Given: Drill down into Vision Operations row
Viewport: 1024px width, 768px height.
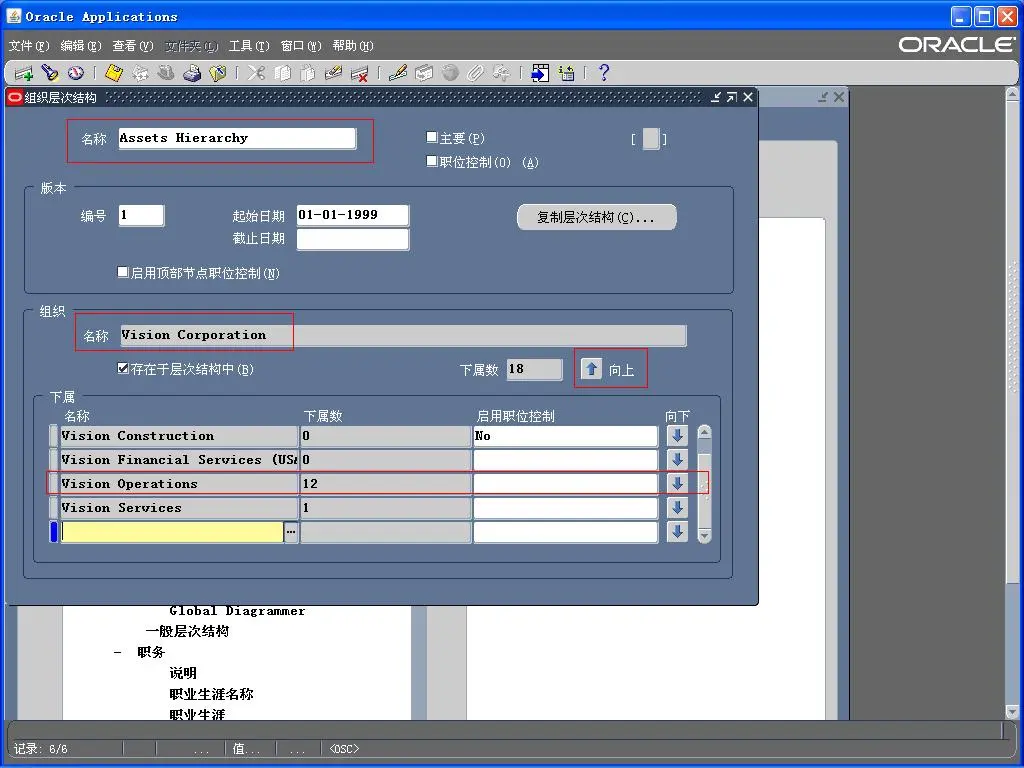Looking at the screenshot, I should click(677, 484).
